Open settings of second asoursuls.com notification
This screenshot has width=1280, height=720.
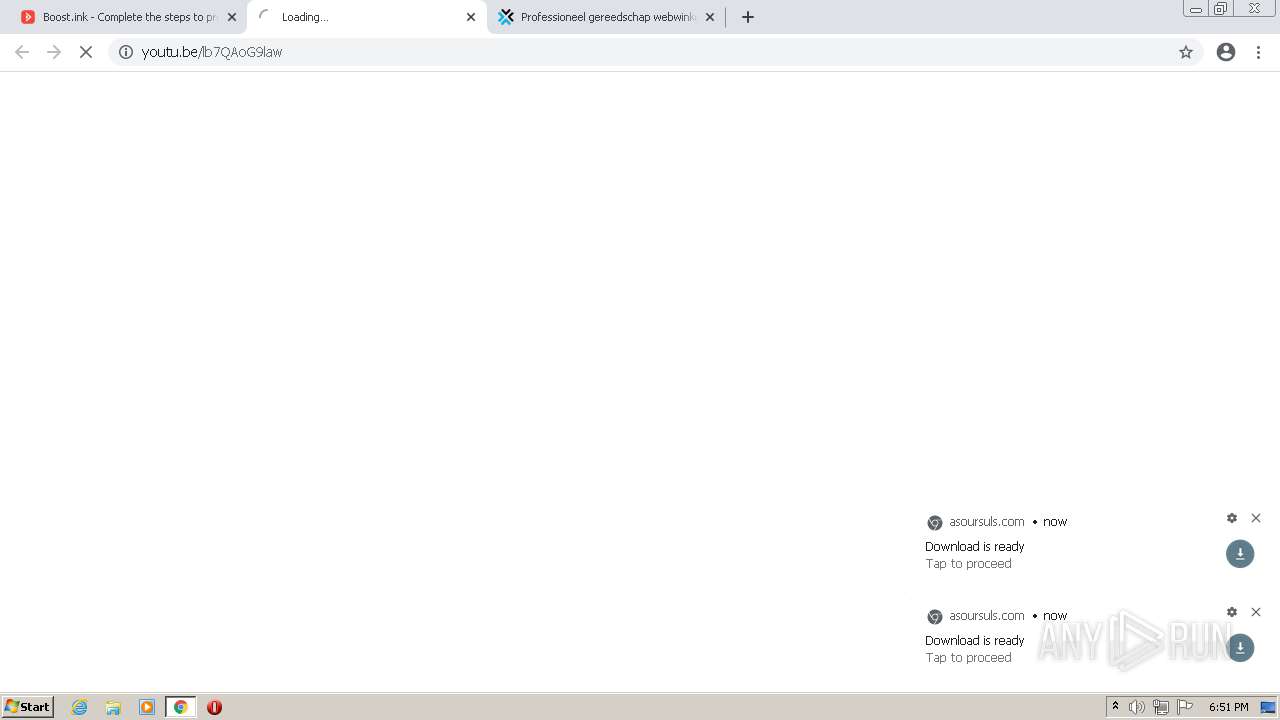(x=1232, y=612)
